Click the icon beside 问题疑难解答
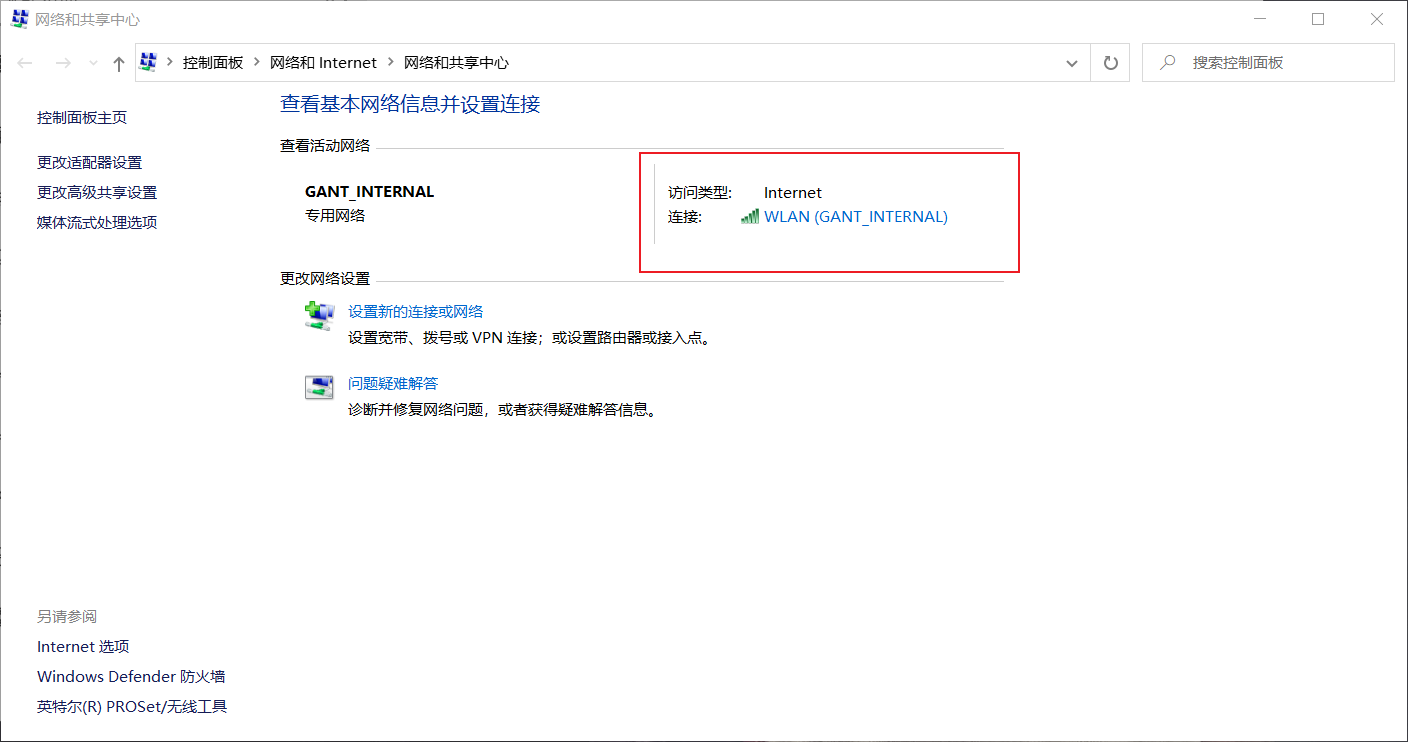This screenshot has height=742, width=1408. tap(319, 388)
